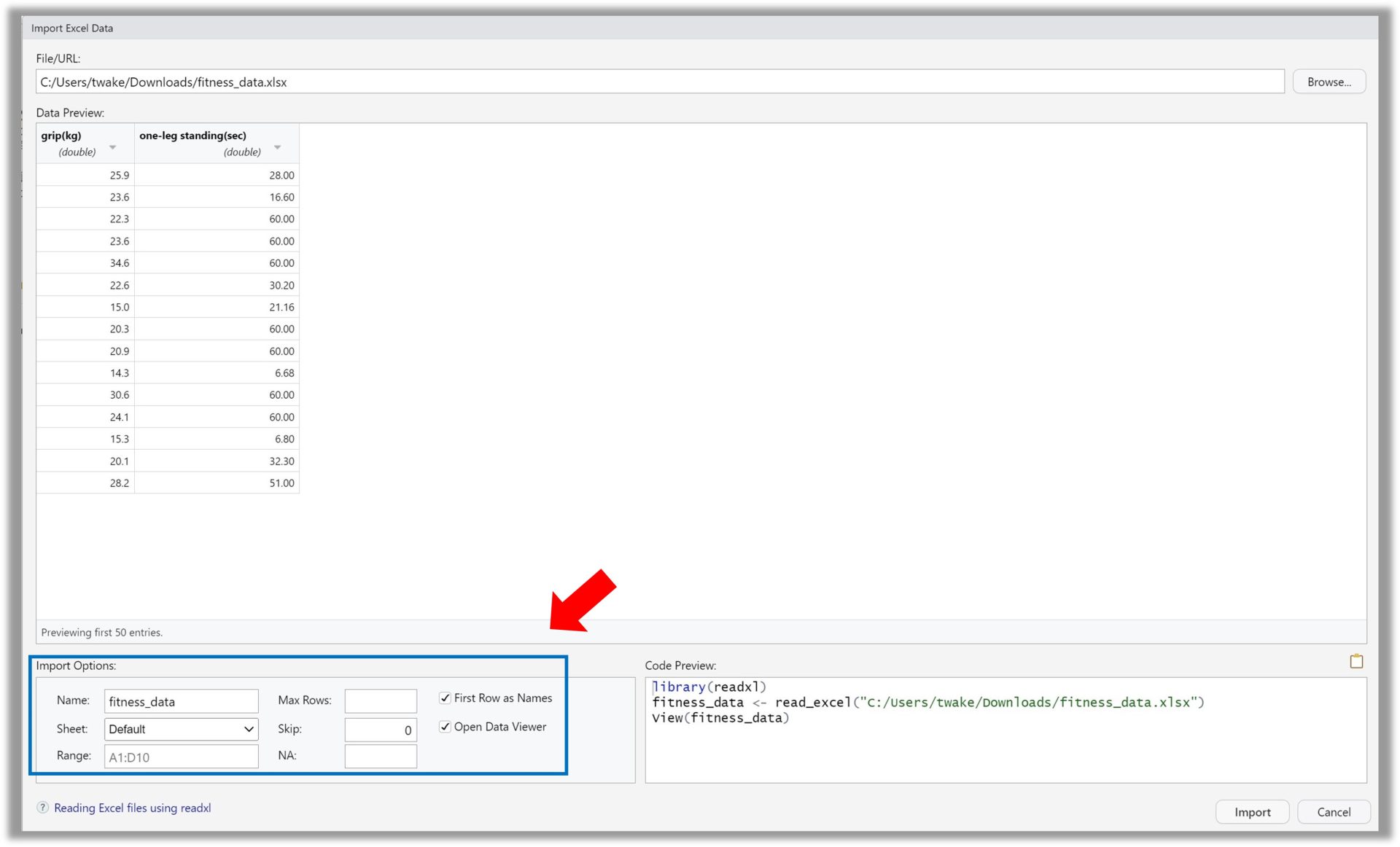Enable First Row as Names checkbox
This screenshot has width=1400, height=847.
point(445,698)
